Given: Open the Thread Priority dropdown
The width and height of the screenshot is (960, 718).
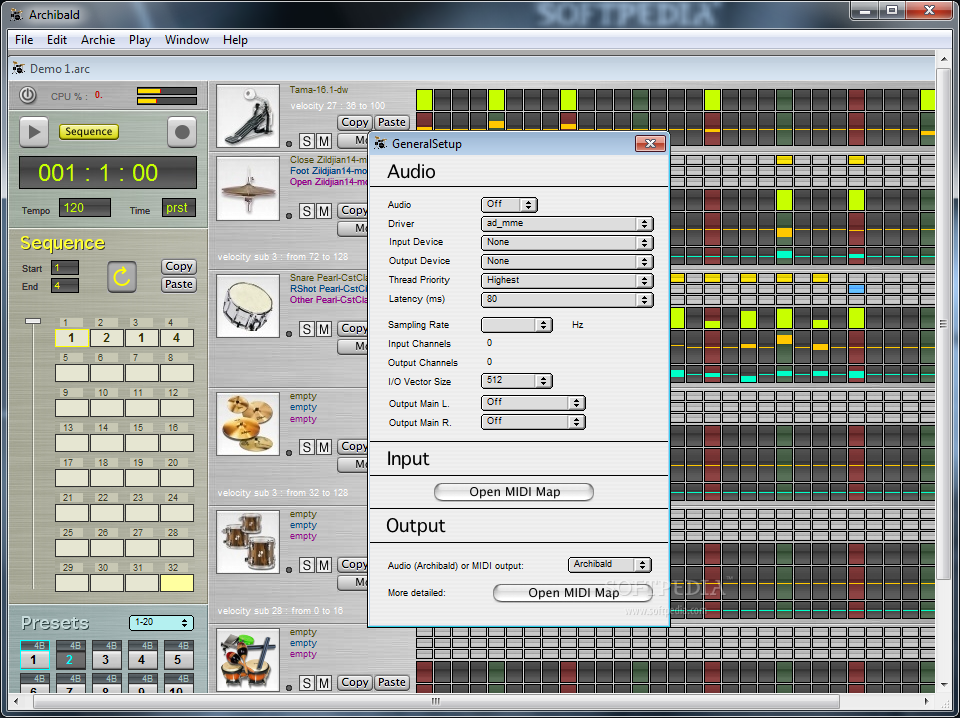Looking at the screenshot, I should 567,280.
